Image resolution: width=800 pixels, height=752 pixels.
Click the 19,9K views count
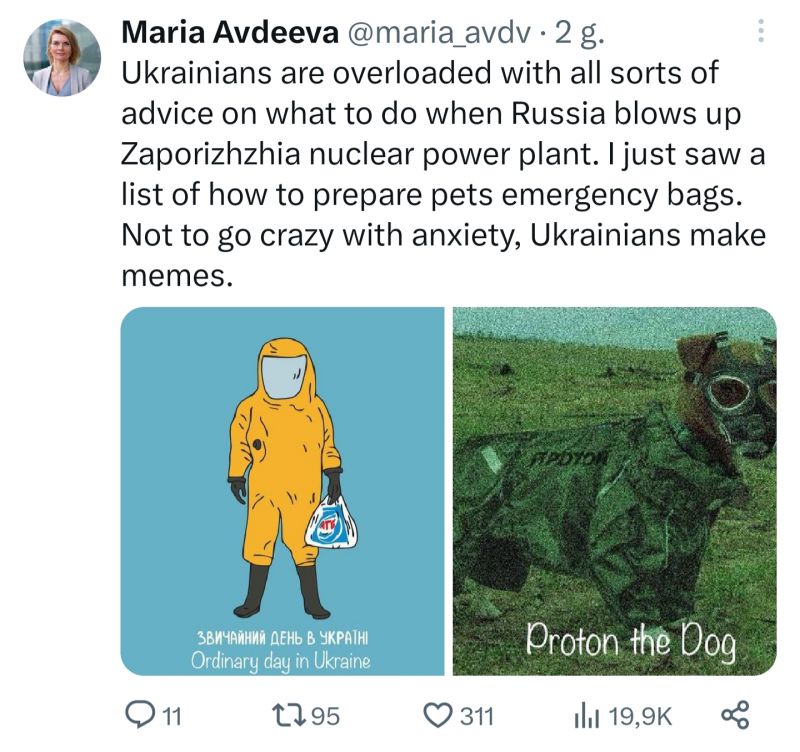(x=640, y=716)
